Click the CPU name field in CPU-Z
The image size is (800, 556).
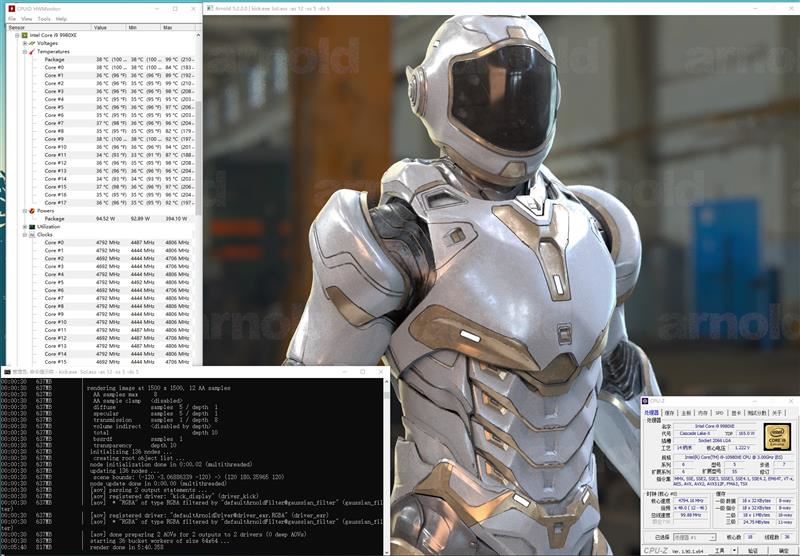715,426
